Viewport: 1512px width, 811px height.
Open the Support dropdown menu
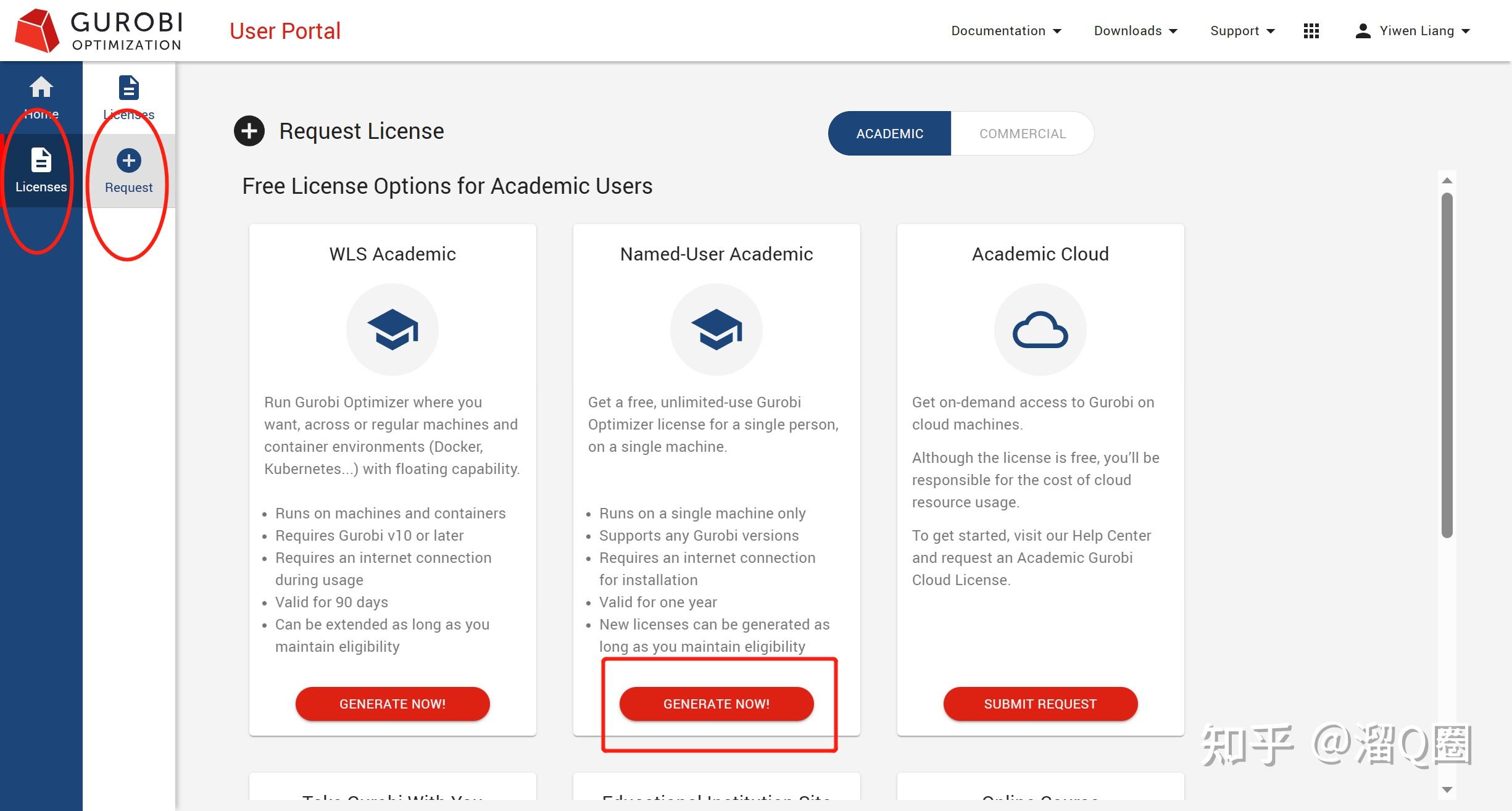pyautogui.click(x=1242, y=31)
